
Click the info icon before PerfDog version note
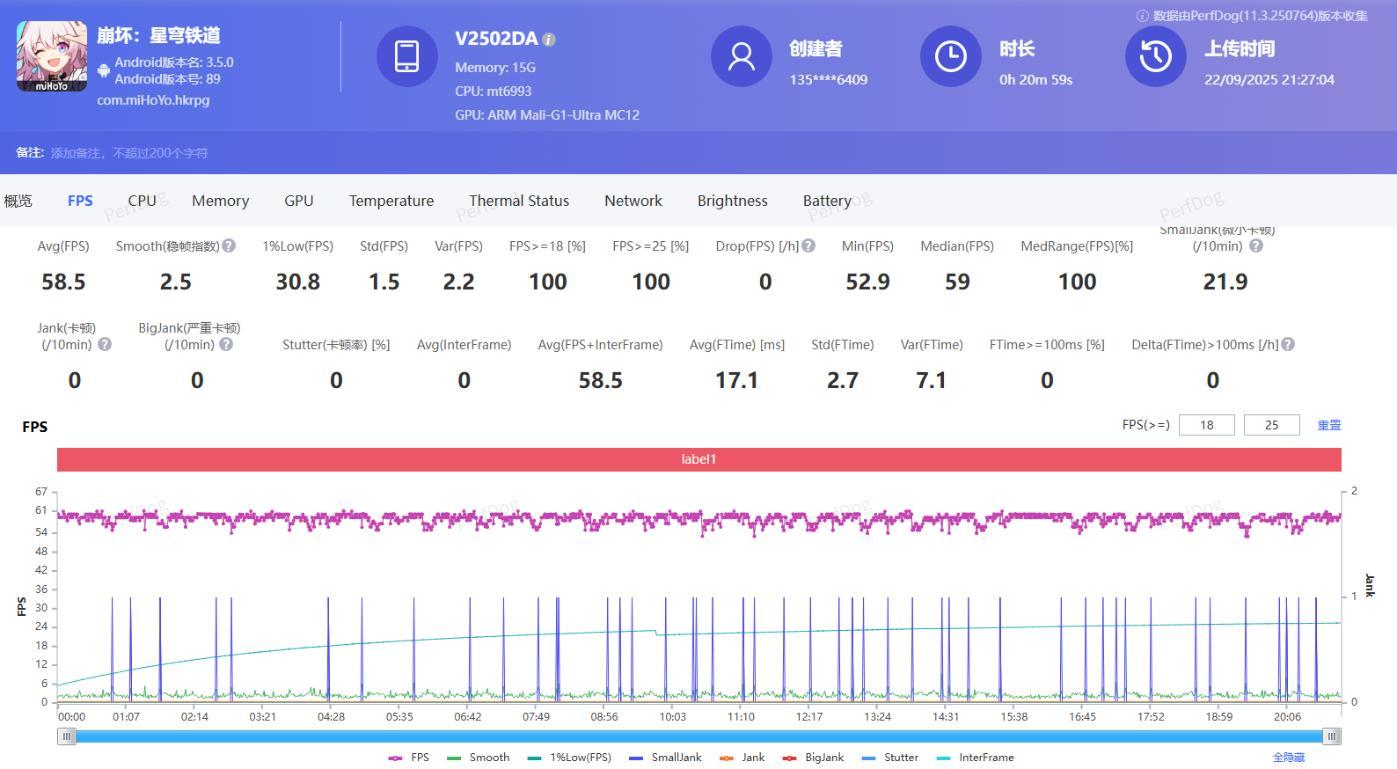tap(1143, 16)
